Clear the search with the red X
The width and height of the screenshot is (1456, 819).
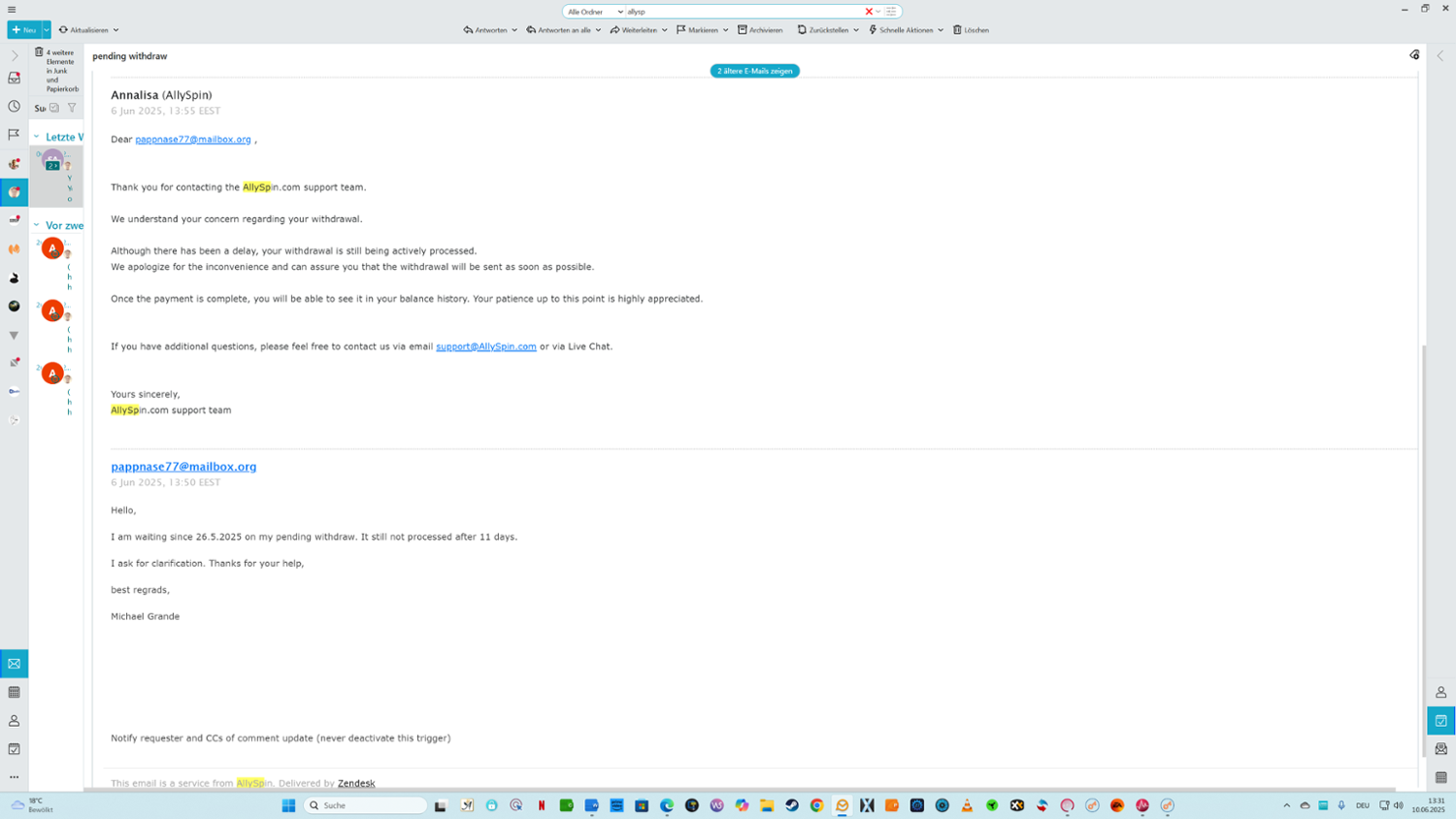click(868, 12)
